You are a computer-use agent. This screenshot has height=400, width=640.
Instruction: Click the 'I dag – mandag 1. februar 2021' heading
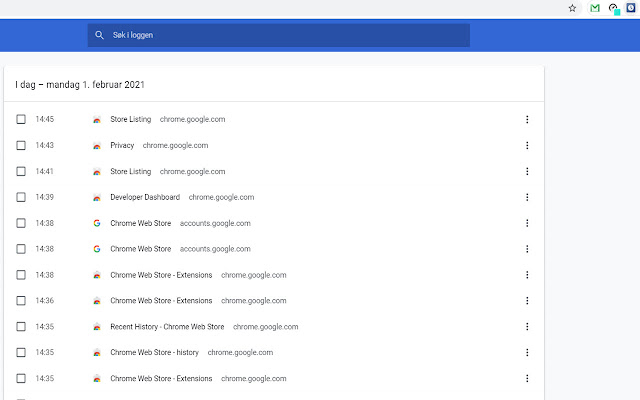(x=80, y=84)
